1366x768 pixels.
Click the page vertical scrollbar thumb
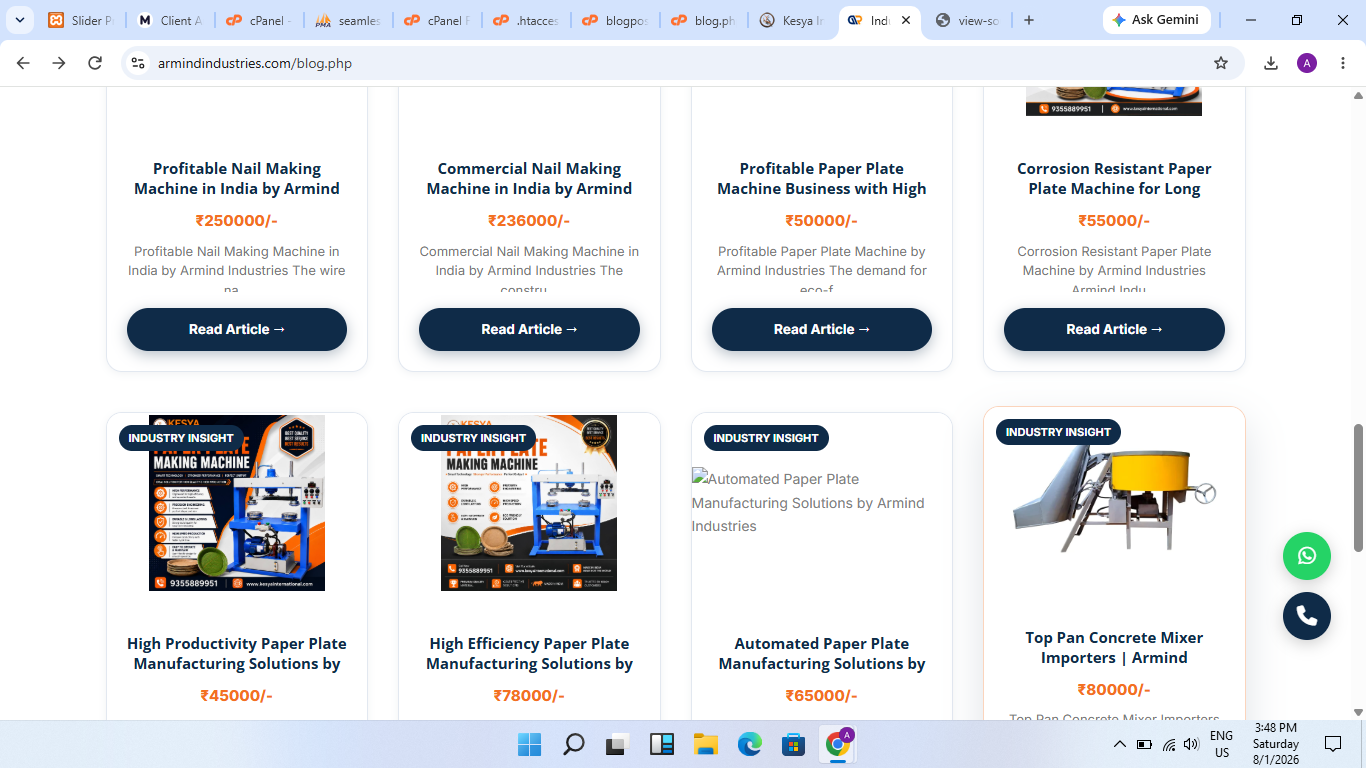[x=1358, y=487]
